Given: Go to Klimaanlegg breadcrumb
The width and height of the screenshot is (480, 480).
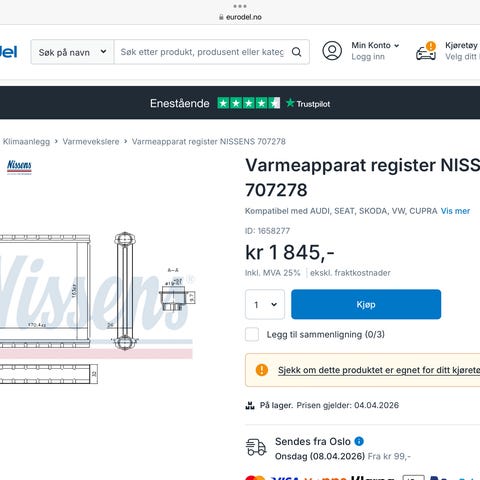Looking at the screenshot, I should click(26, 141).
